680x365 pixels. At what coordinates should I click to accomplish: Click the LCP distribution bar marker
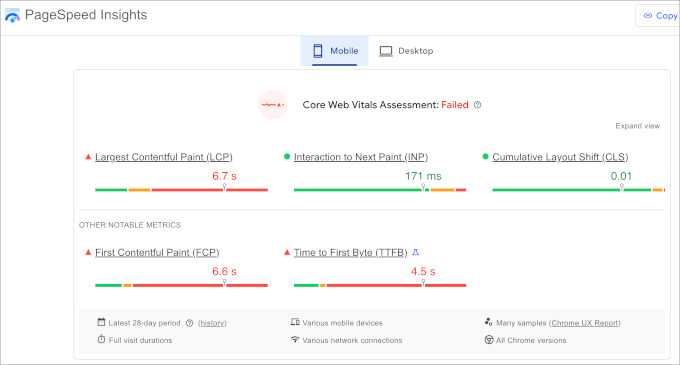224,187
